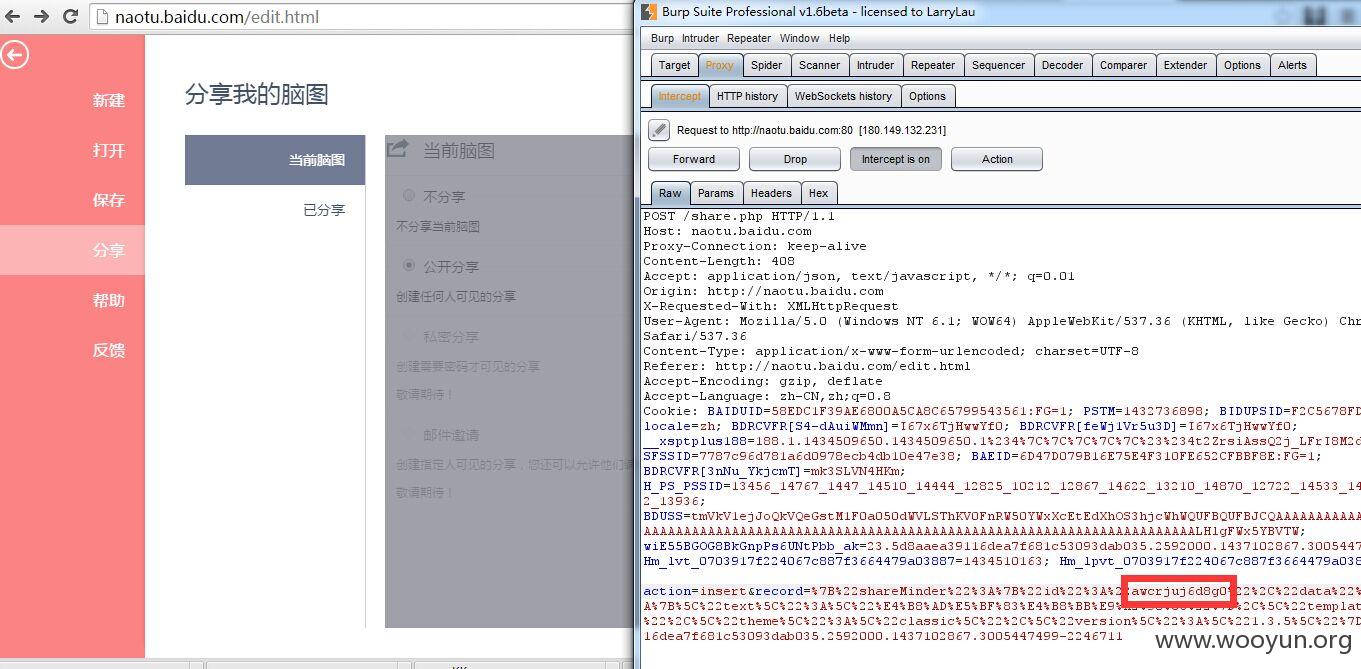The height and width of the screenshot is (669, 1361).
Task: Switch to the Headers view tab
Action: [771, 193]
